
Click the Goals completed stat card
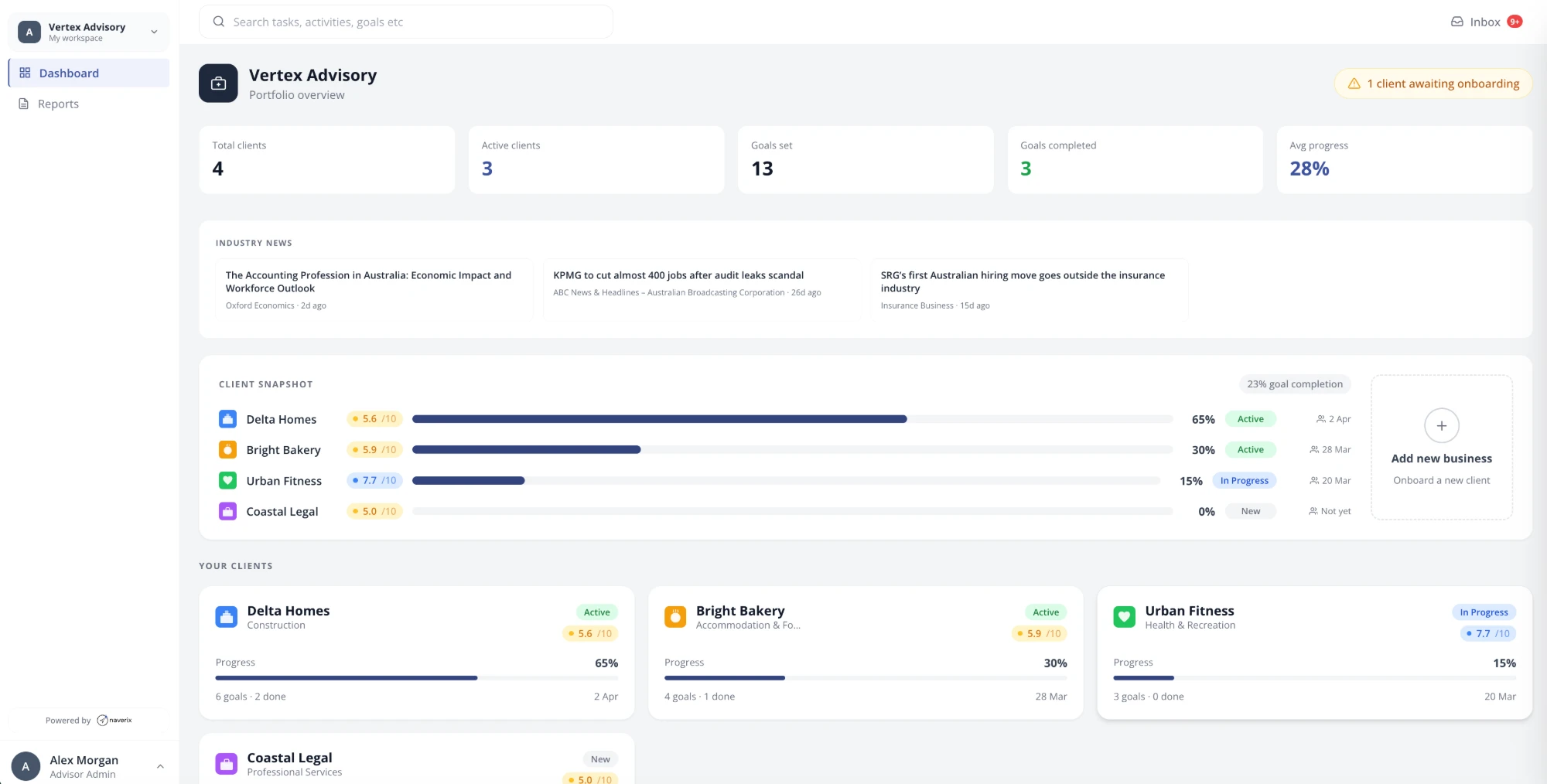pos(1135,160)
